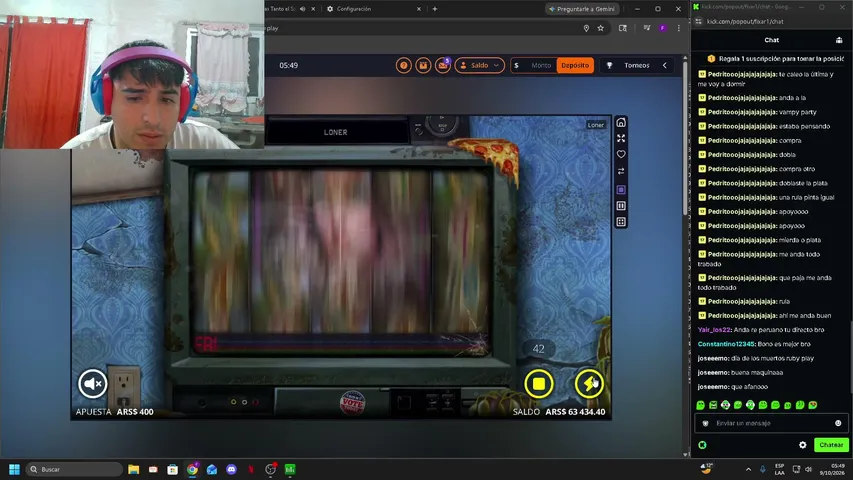Click the system volume speaker icon
This screenshot has height=480, width=853.
[x=808, y=469]
